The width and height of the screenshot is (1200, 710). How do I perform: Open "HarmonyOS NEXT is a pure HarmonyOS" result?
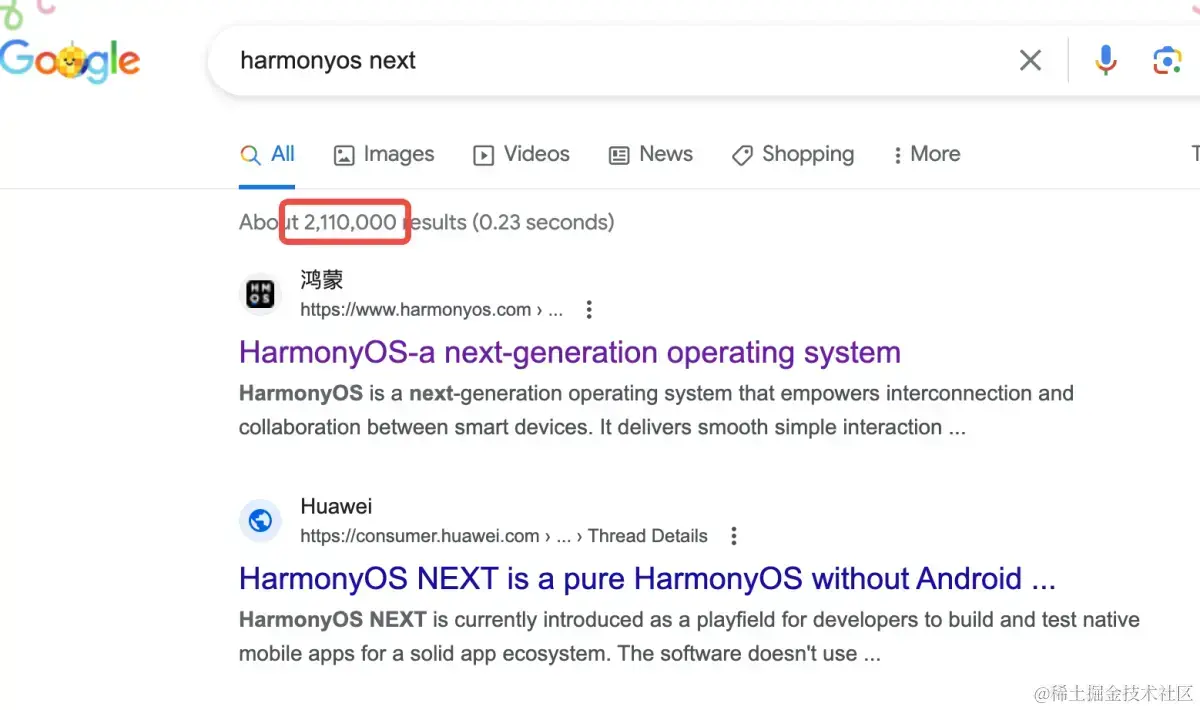[x=647, y=578]
